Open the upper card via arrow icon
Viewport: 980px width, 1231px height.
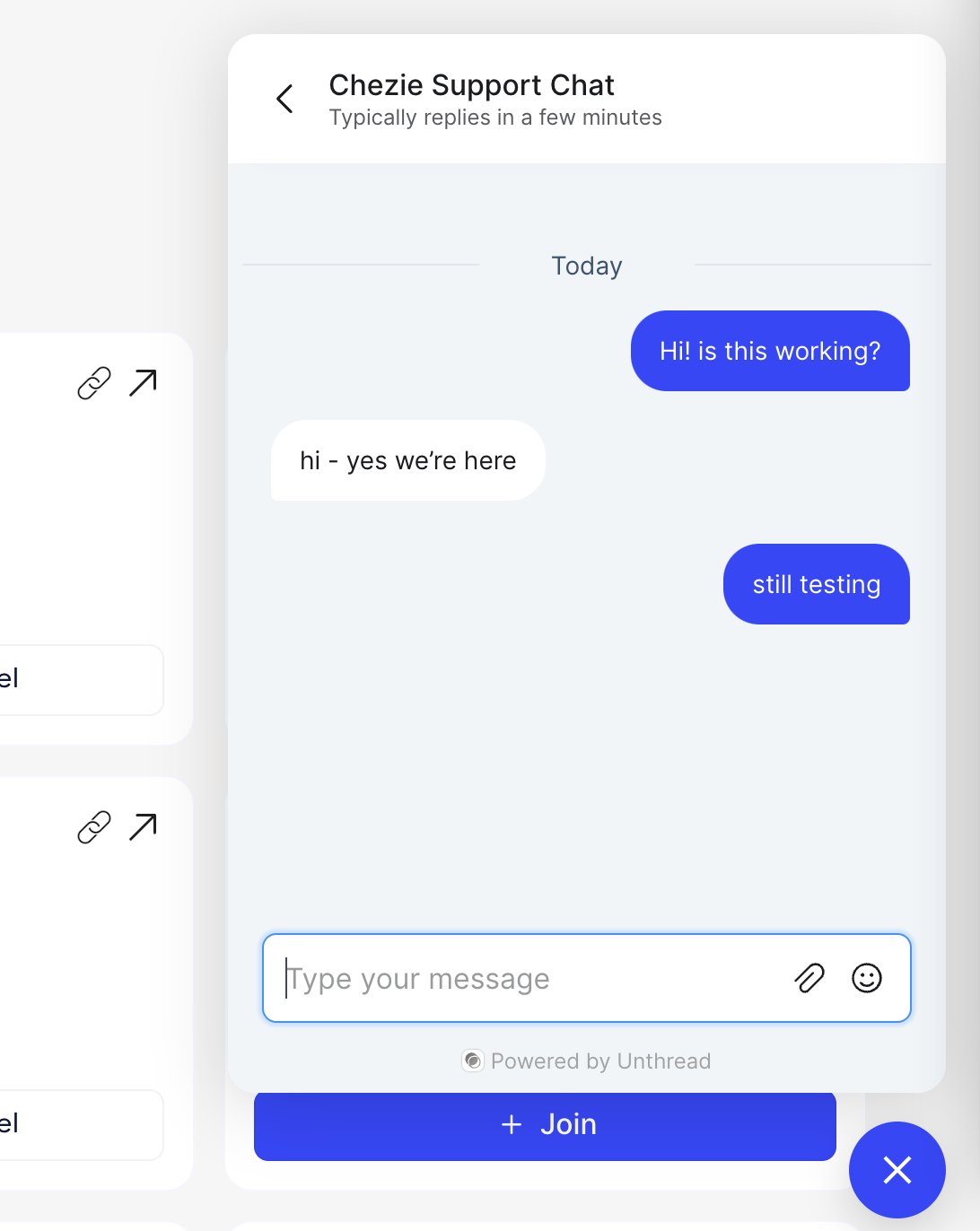point(144,383)
